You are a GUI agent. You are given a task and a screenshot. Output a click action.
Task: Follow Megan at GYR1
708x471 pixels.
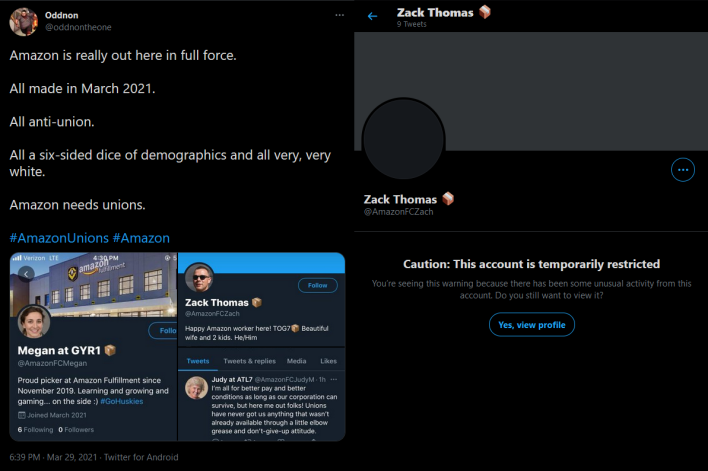(x=163, y=331)
